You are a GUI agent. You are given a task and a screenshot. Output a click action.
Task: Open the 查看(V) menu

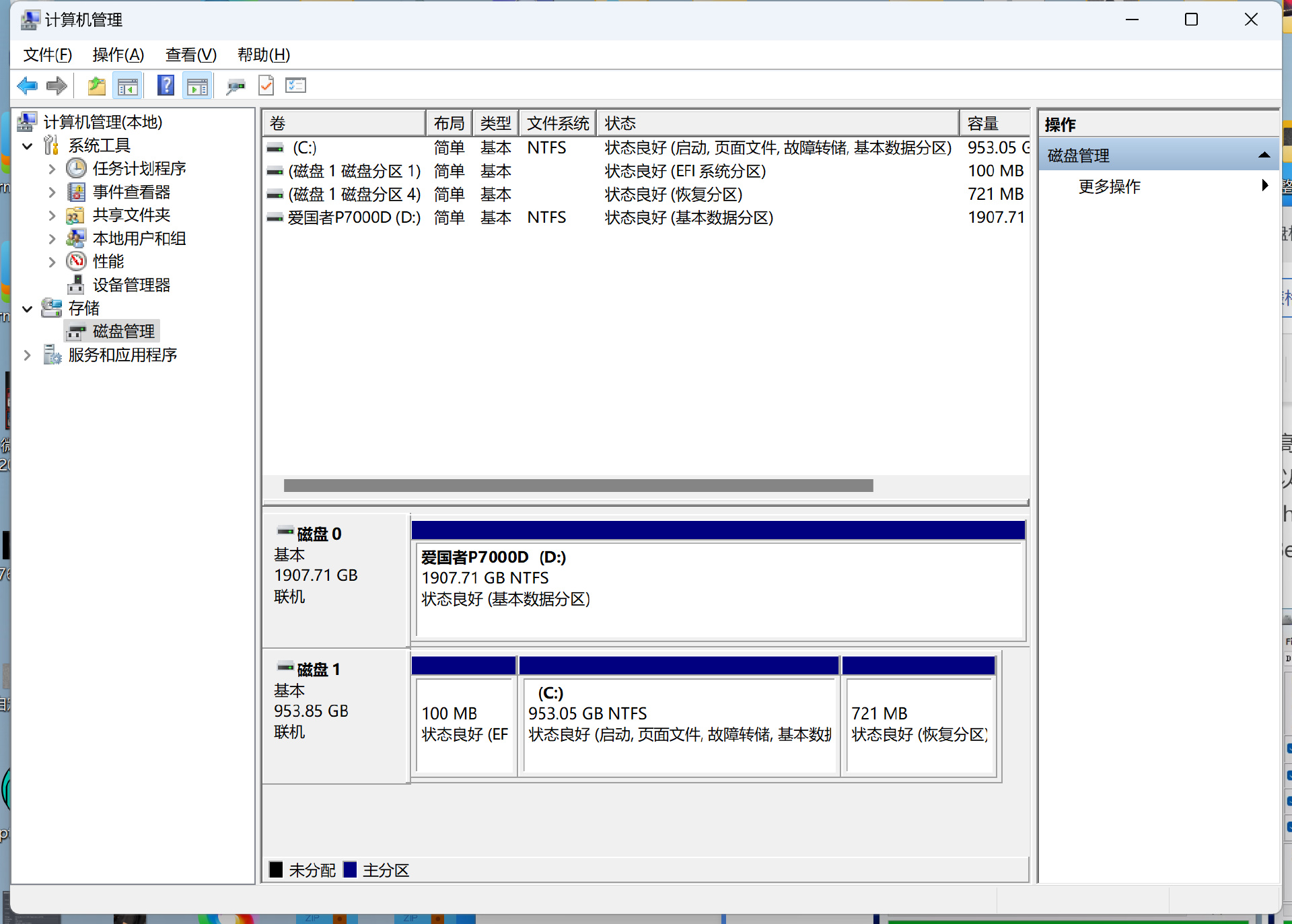click(x=190, y=55)
